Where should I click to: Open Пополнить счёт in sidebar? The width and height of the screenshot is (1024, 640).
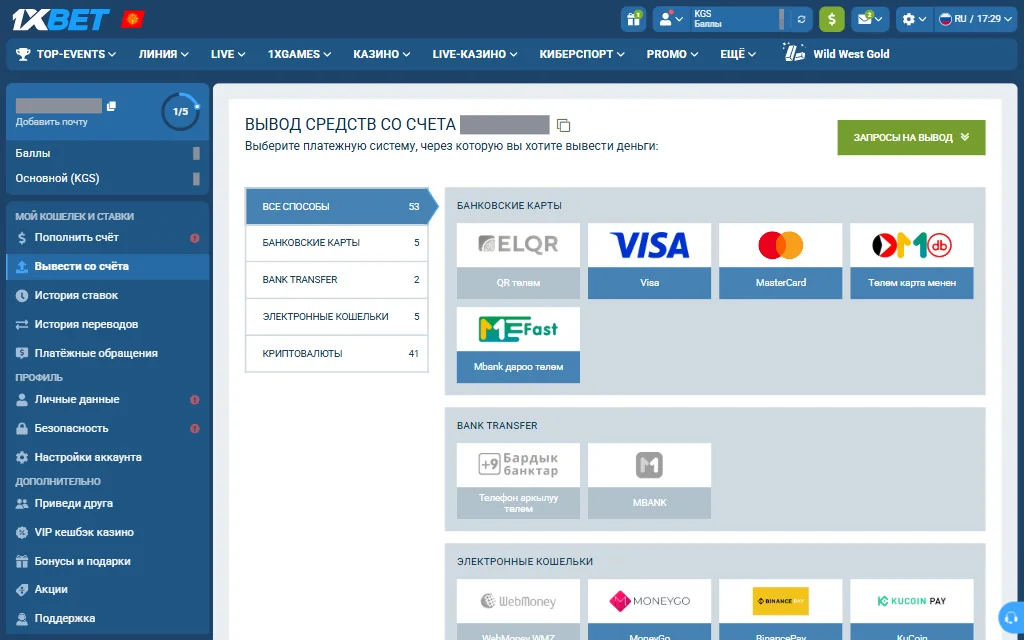108,238
